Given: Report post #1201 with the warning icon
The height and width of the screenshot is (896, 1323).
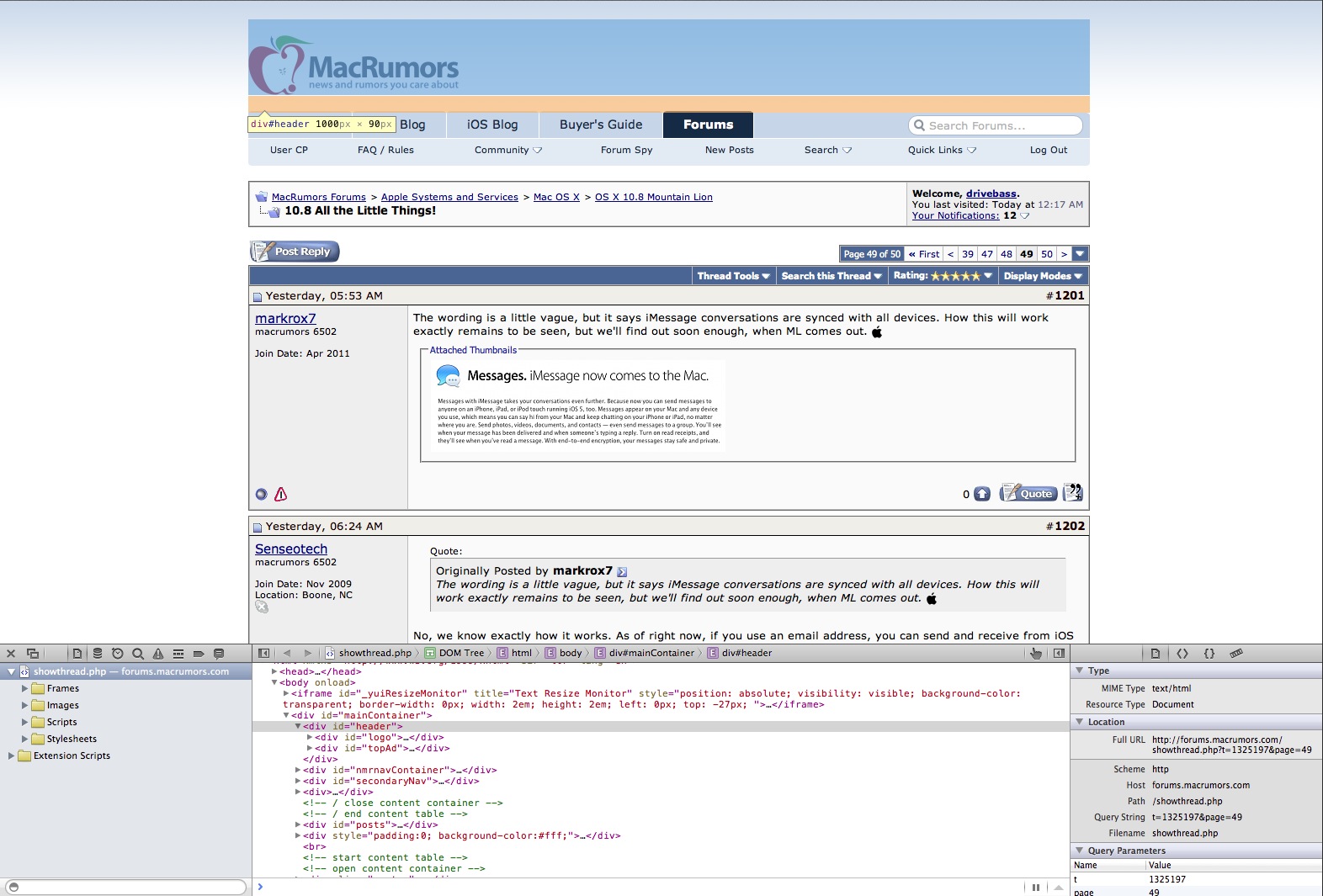Looking at the screenshot, I should (x=281, y=495).
